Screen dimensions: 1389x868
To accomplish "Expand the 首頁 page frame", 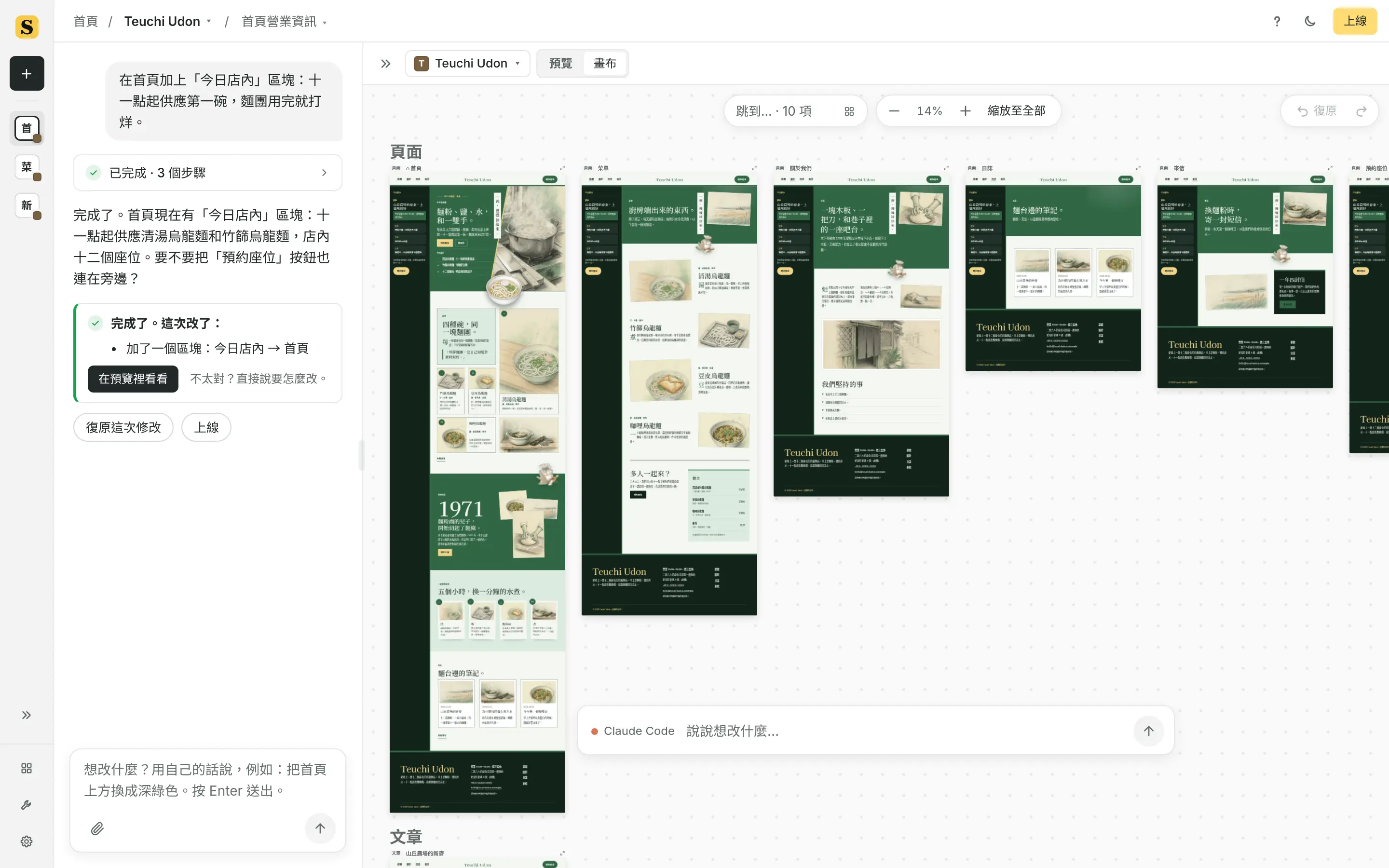I will [x=562, y=168].
